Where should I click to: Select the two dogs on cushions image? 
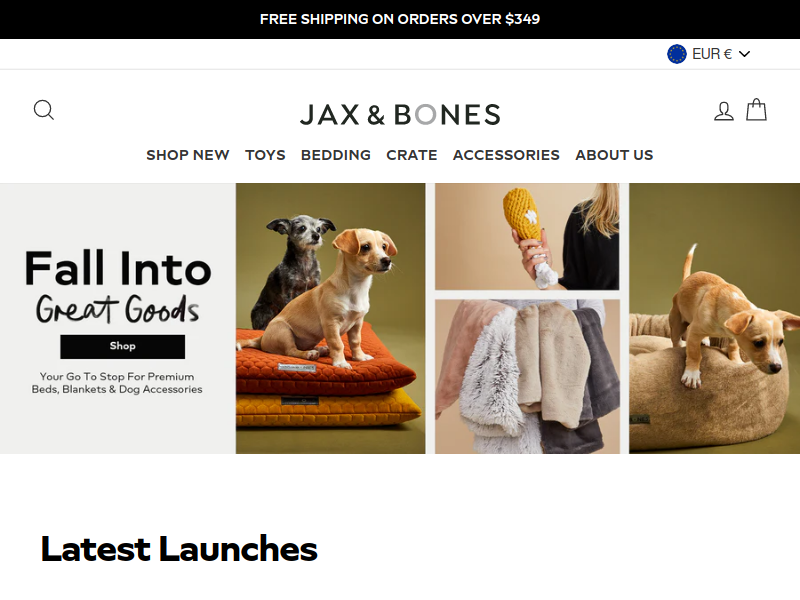click(330, 318)
